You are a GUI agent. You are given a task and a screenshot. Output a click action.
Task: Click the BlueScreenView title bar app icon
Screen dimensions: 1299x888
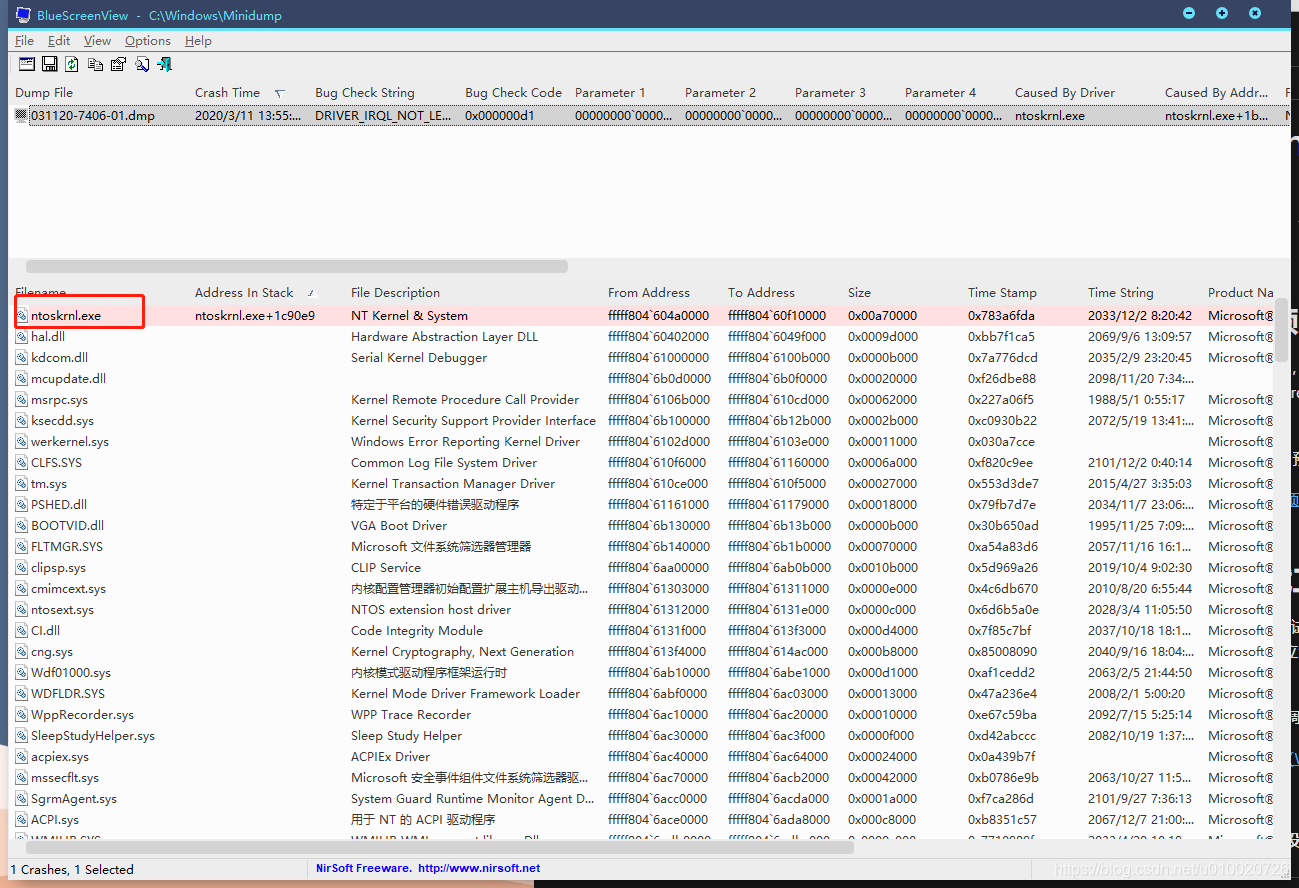[x=22, y=14]
